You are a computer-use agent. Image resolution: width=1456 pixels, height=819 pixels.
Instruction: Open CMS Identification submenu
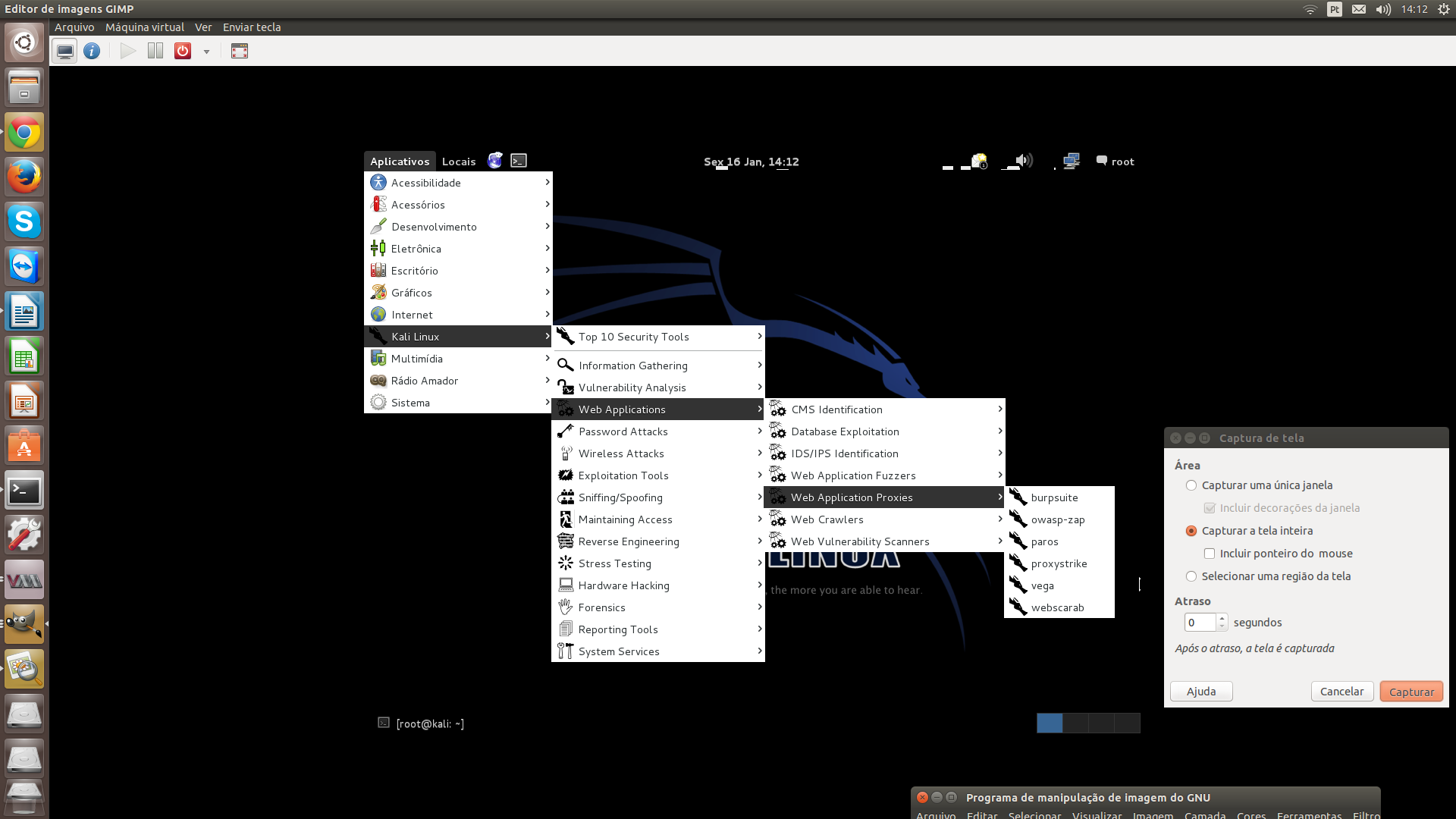(x=885, y=409)
